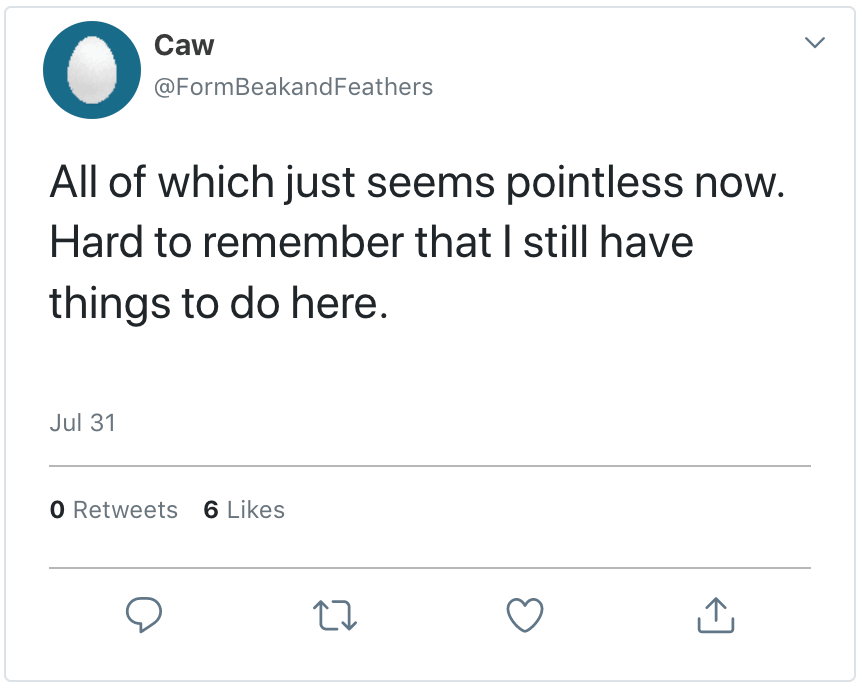Select the word 'Retweets' label

[125, 510]
